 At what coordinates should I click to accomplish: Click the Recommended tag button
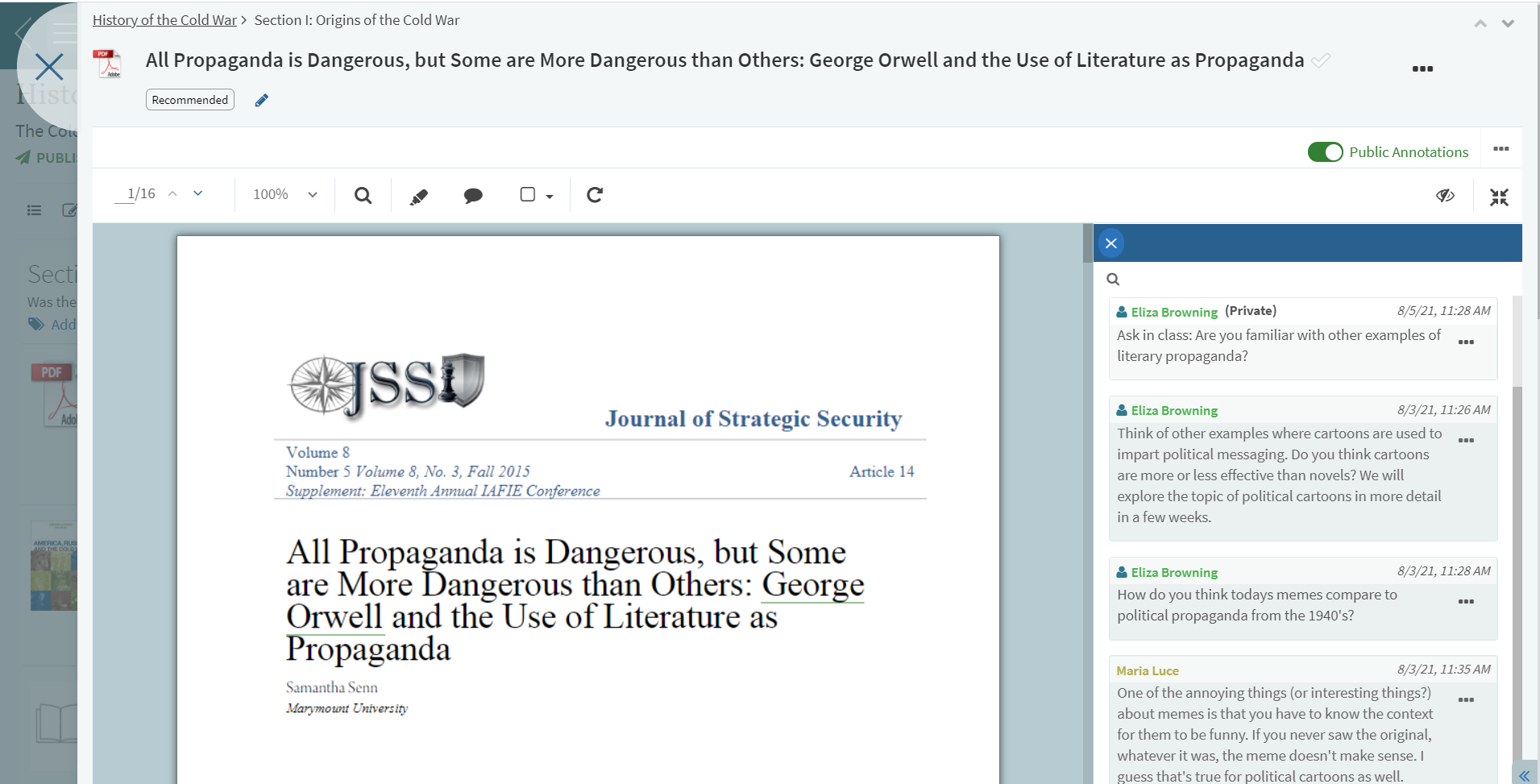pos(190,100)
